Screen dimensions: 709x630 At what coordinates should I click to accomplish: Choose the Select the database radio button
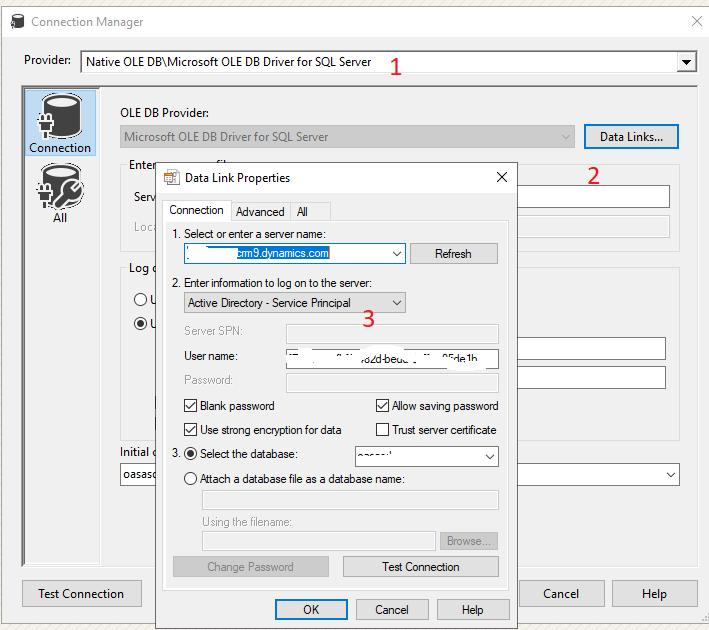coord(190,454)
